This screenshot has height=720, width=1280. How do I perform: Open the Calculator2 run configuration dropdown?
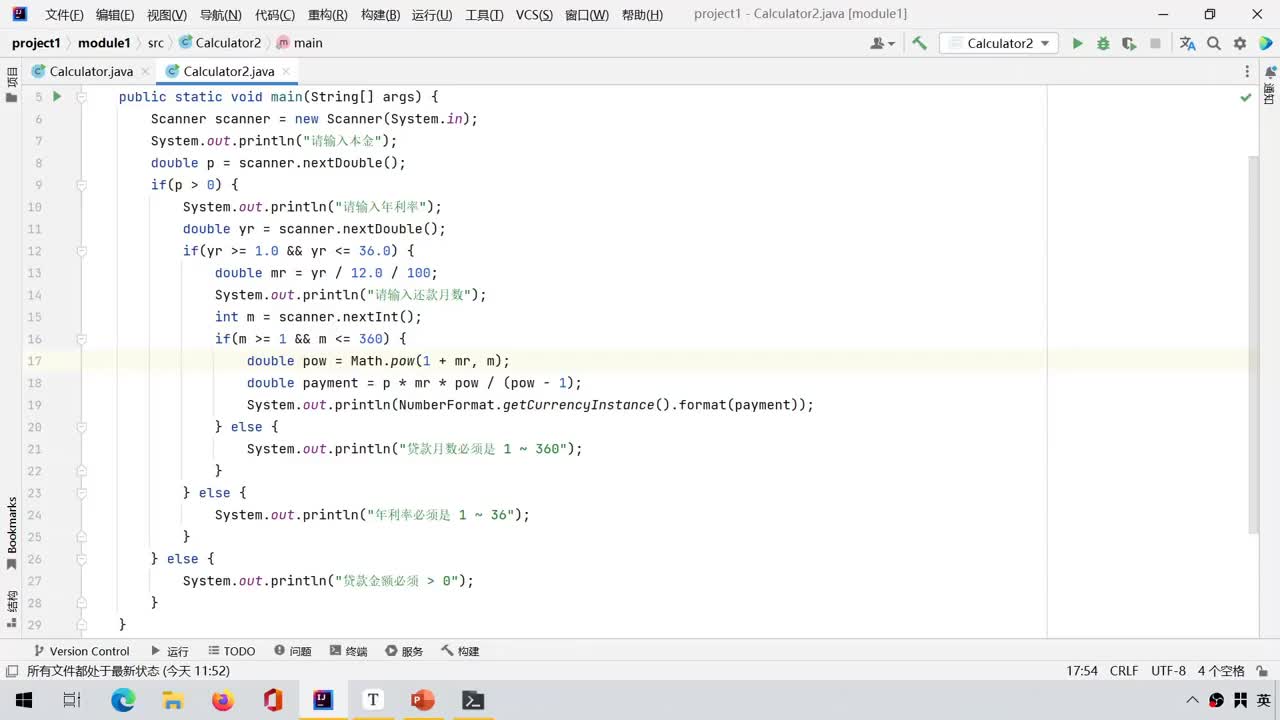[999, 43]
